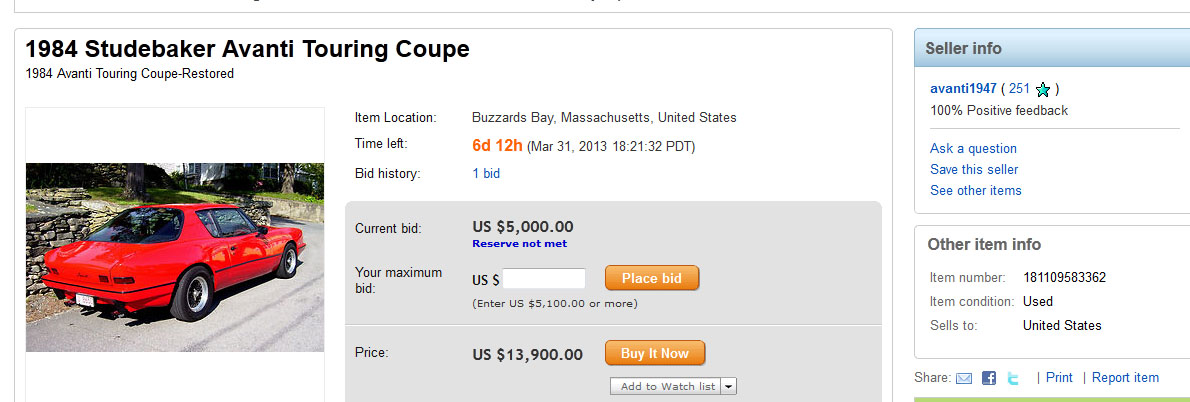Click the Print link
The image size is (1190, 402).
pos(1059,377)
